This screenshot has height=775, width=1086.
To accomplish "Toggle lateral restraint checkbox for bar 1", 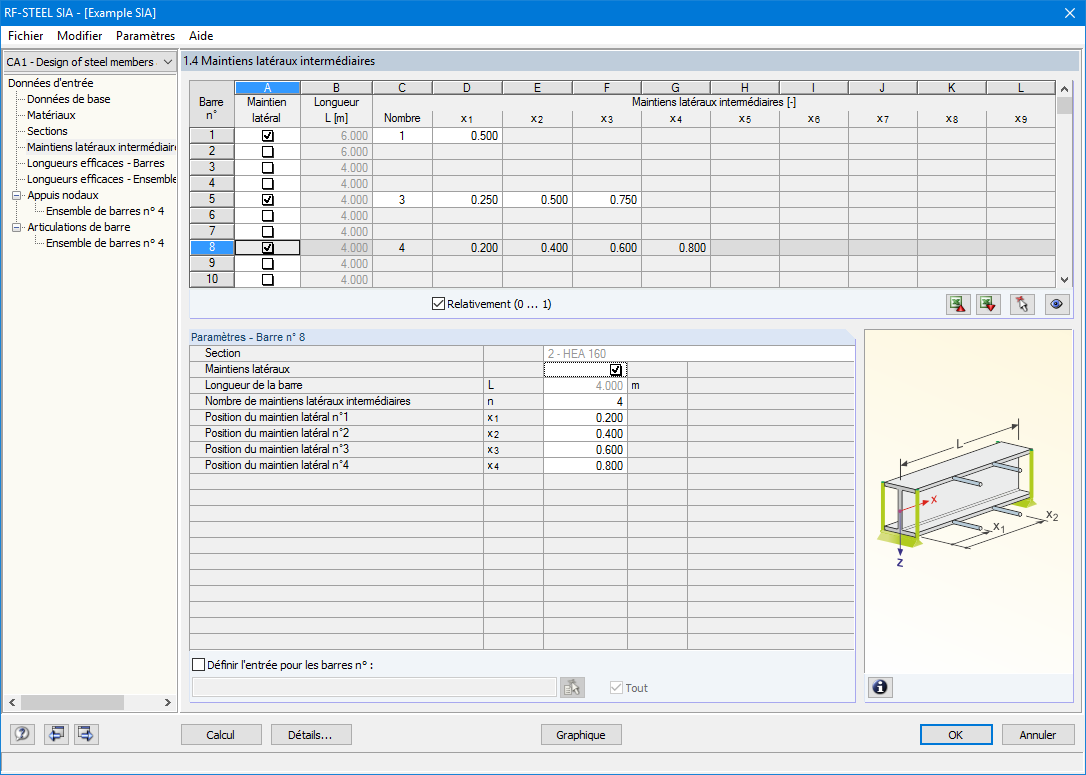I will coord(267,136).
